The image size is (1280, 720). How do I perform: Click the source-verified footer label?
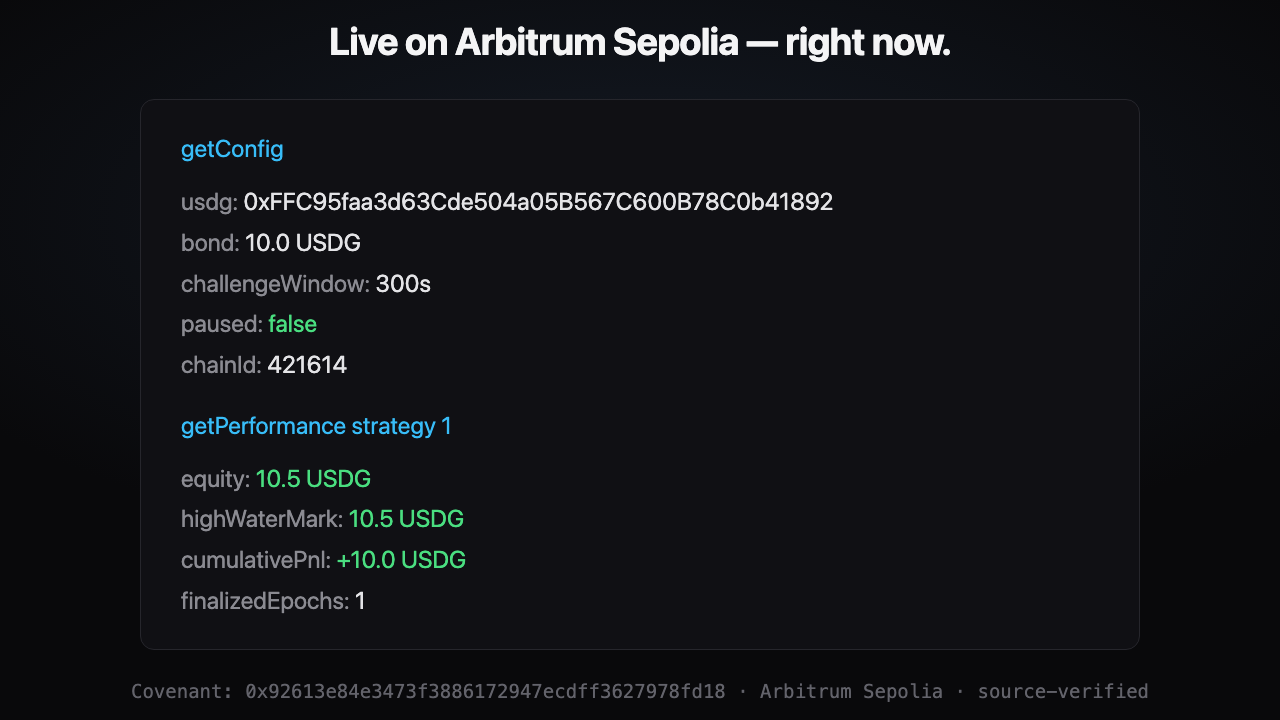click(1063, 691)
